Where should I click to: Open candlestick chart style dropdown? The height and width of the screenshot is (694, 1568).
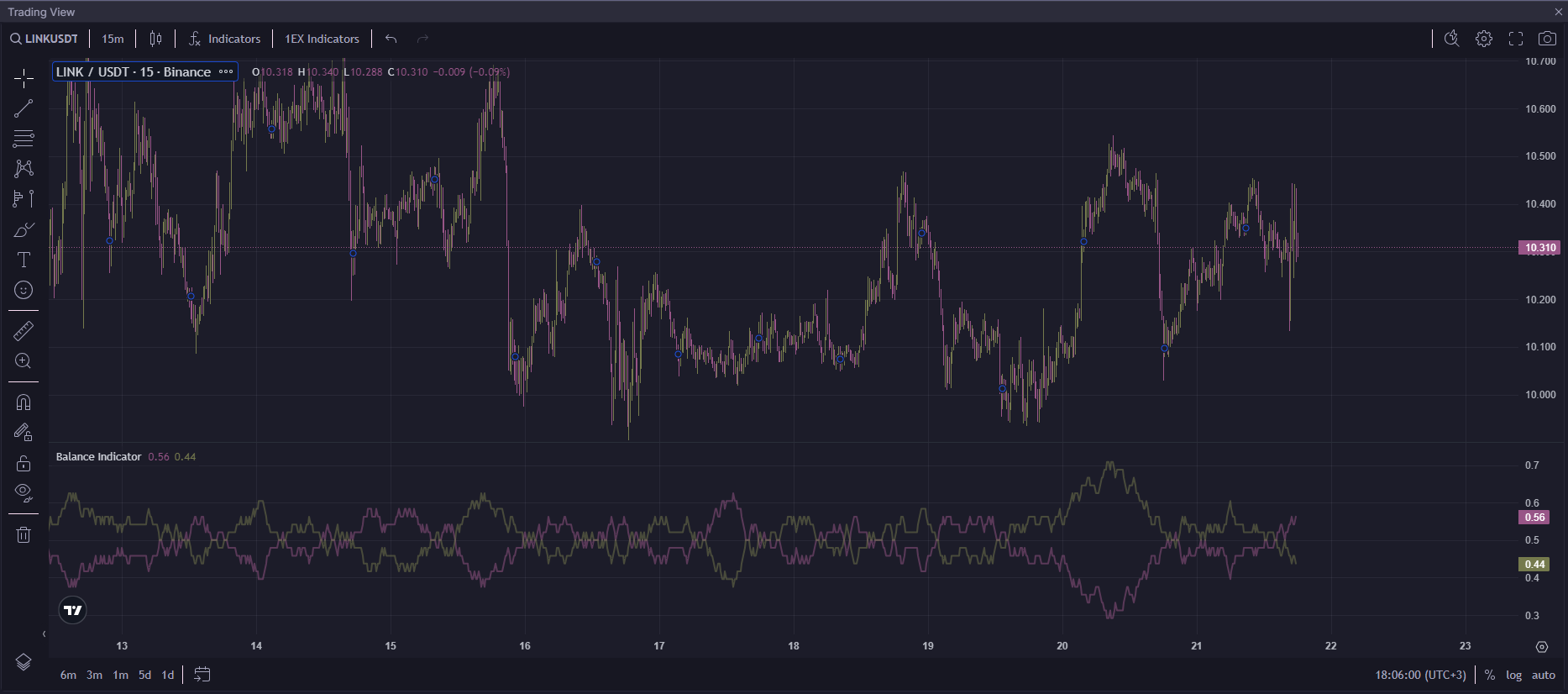pyautogui.click(x=155, y=39)
